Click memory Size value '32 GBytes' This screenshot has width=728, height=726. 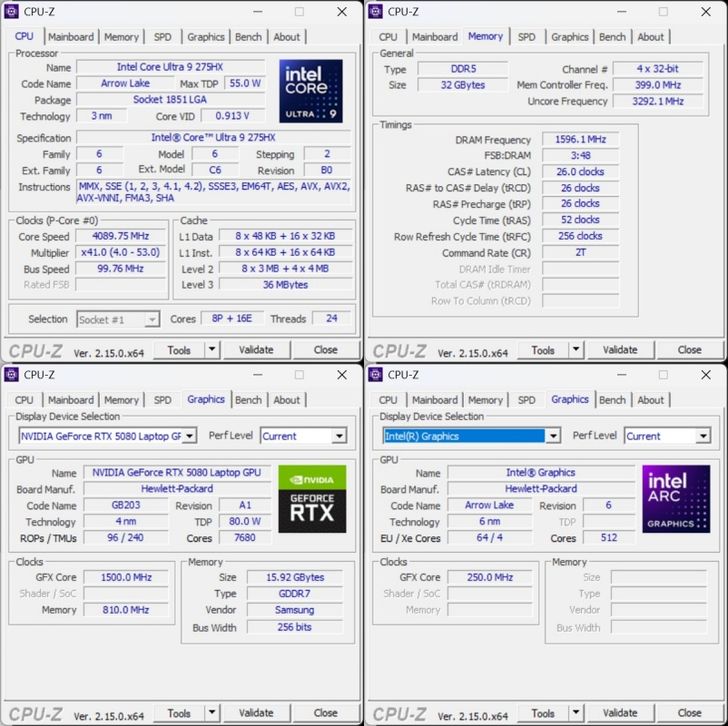463,85
